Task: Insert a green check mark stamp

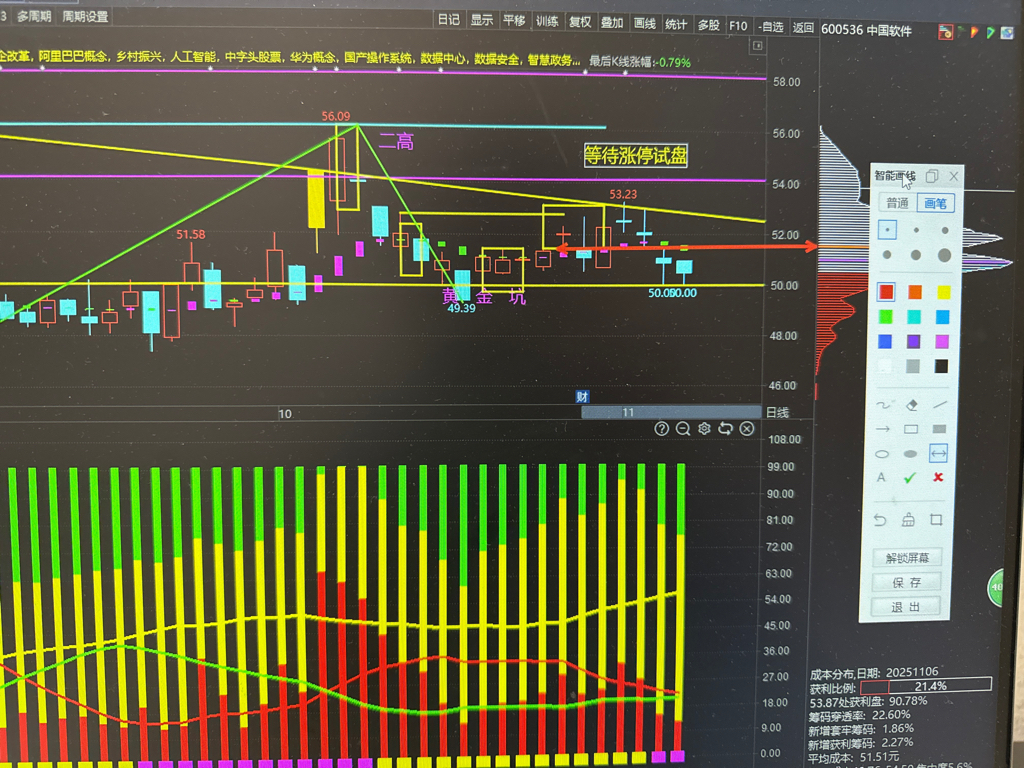Action: tap(909, 478)
